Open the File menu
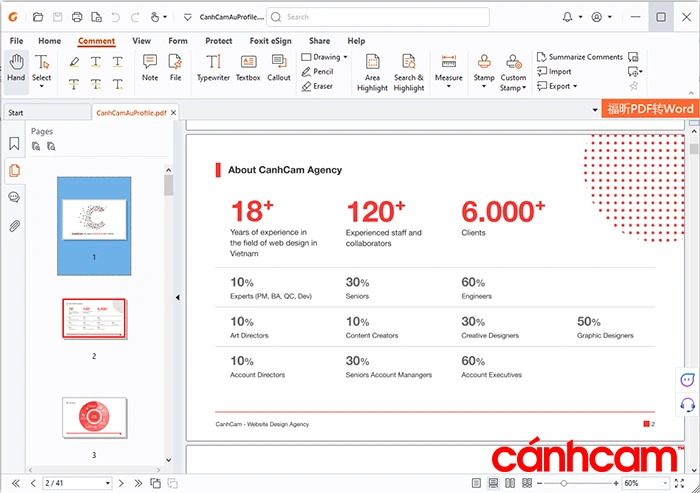Screen dimensions: 700x493 pyautogui.click(x=17, y=41)
